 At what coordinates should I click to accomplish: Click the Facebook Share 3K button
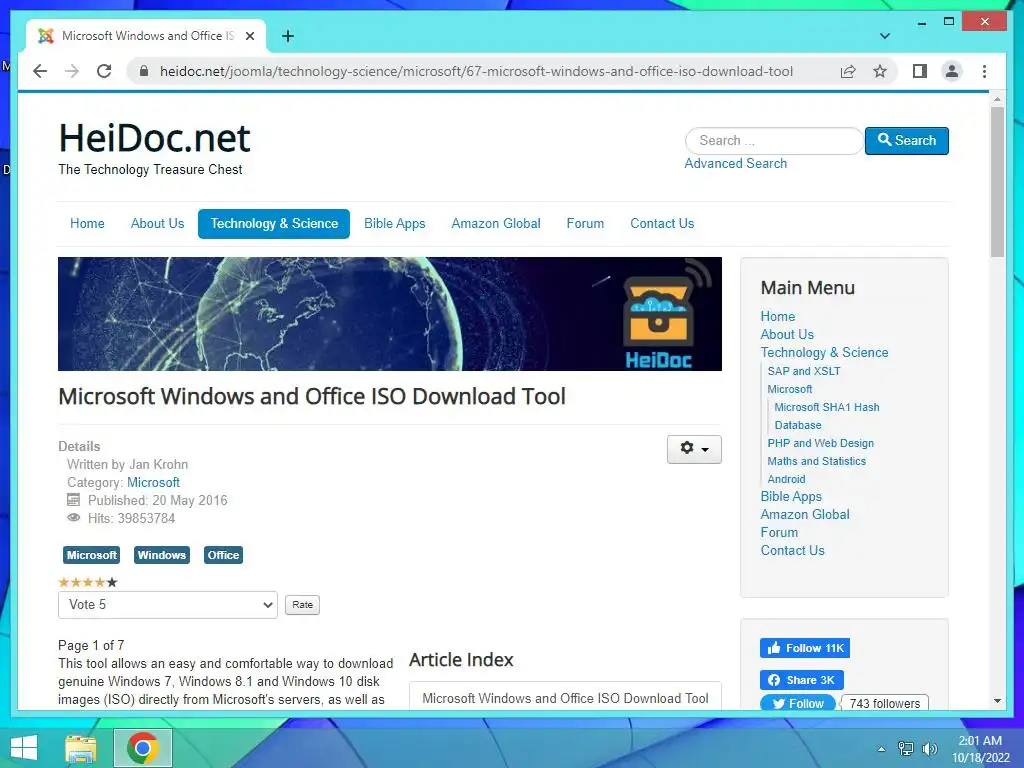click(801, 680)
